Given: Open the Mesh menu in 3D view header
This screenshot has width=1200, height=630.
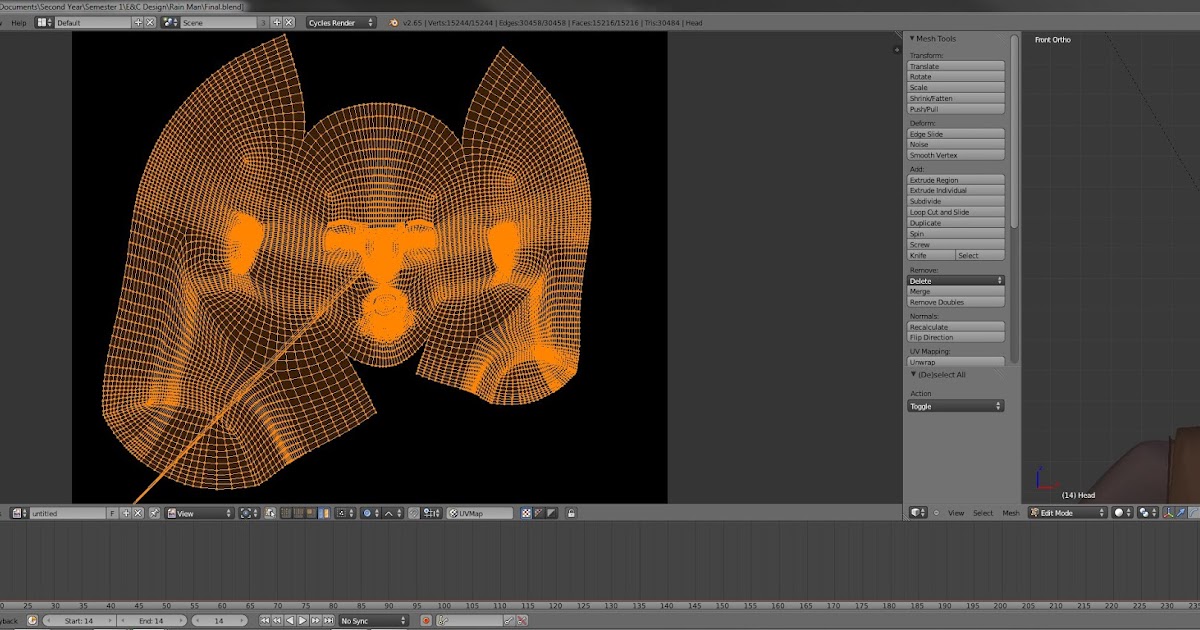Looking at the screenshot, I should pyautogui.click(x=1011, y=513).
